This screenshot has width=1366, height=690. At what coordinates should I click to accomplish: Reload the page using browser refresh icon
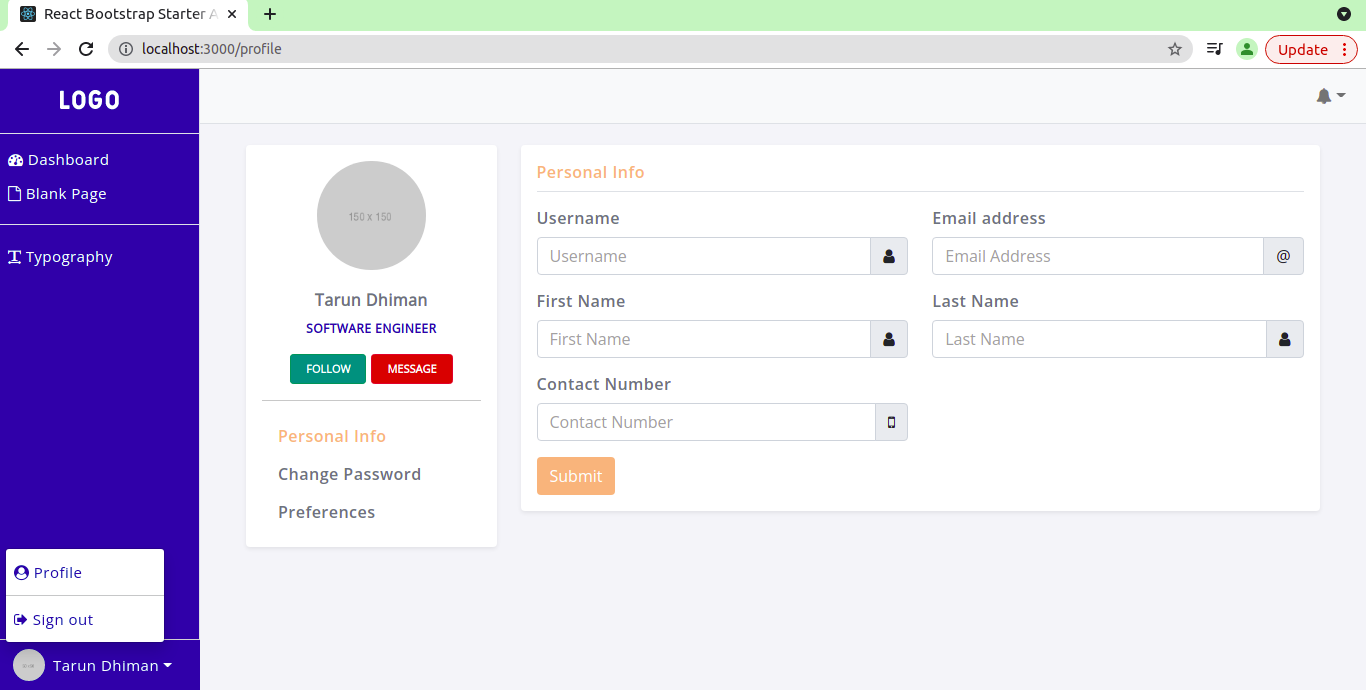tap(86, 49)
